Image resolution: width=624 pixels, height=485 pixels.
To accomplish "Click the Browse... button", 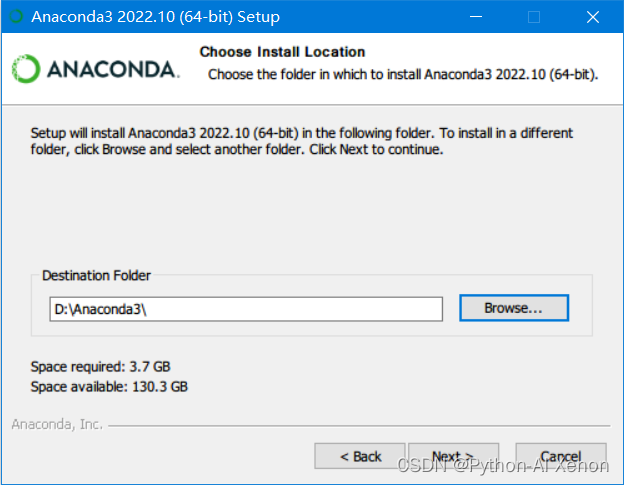I will (x=514, y=308).
